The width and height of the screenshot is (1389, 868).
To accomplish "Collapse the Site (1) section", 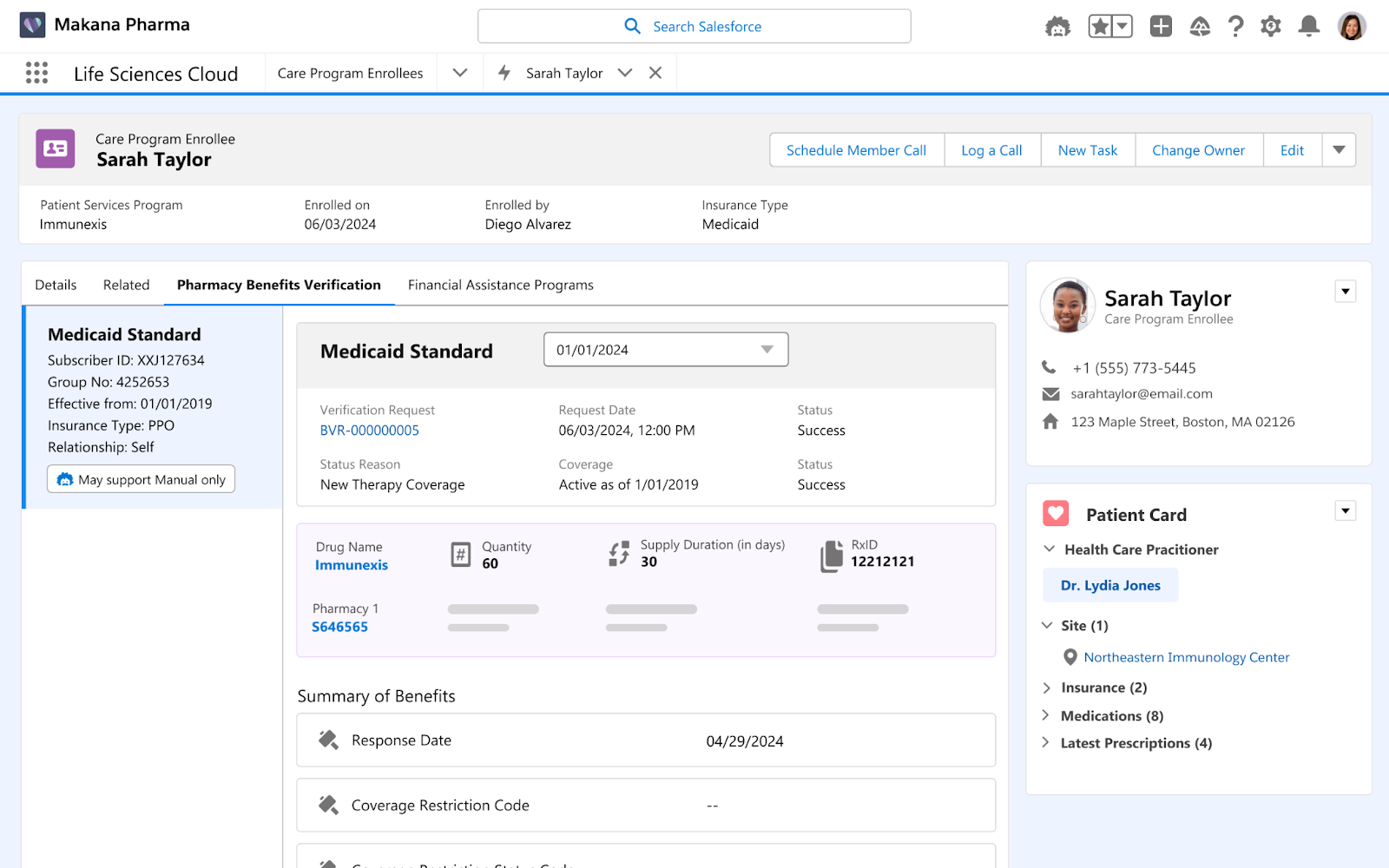I will point(1047,626).
